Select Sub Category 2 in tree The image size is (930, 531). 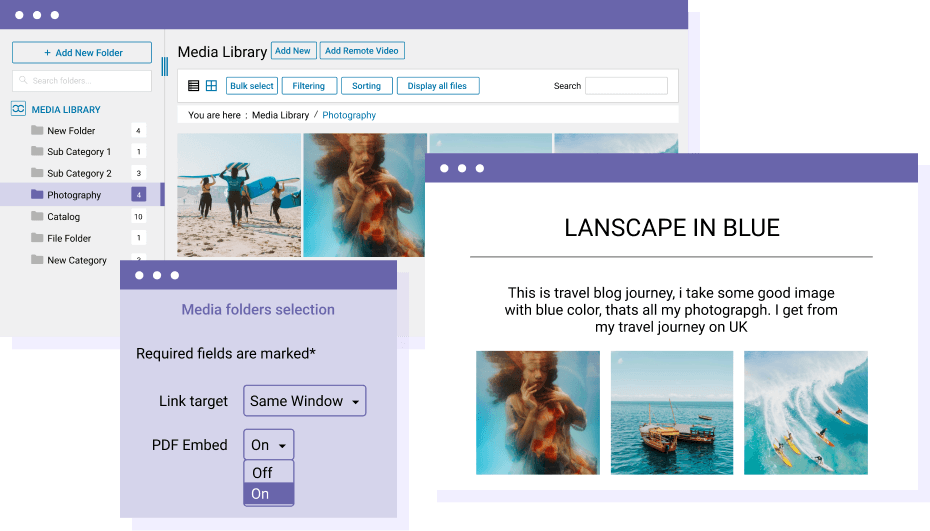[79, 173]
